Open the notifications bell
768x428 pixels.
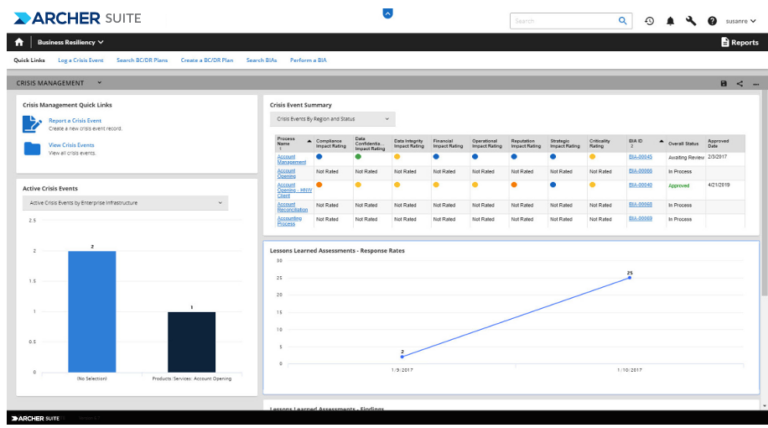(670, 20)
